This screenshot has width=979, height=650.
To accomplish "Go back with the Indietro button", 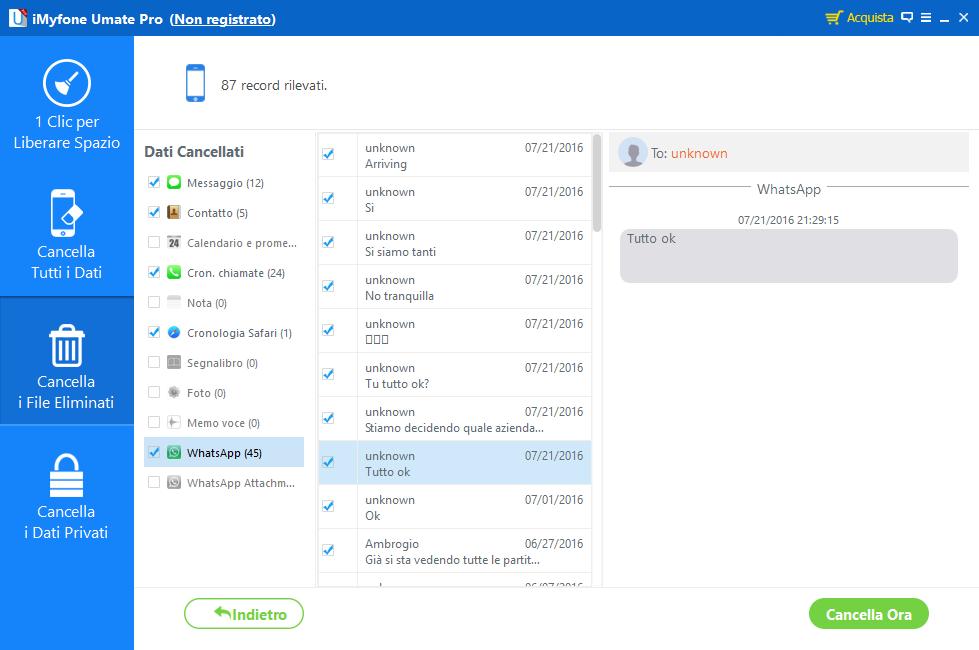I will (244, 614).
